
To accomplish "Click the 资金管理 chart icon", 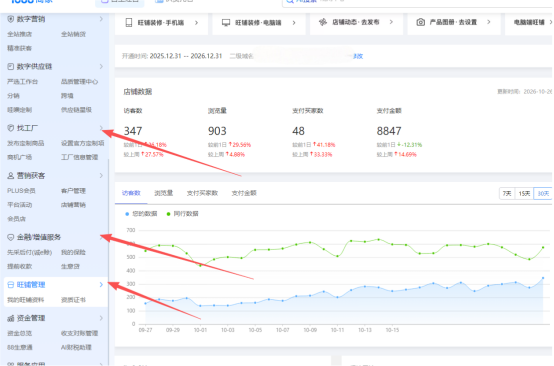I will pyautogui.click(x=11, y=318).
